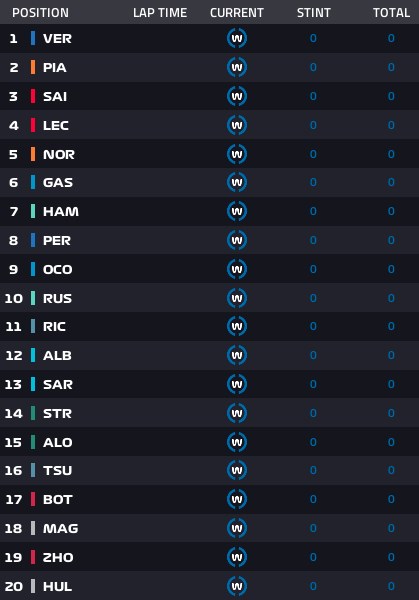Select the stint lap count for PER
This screenshot has height=600, width=419.
[313, 240]
